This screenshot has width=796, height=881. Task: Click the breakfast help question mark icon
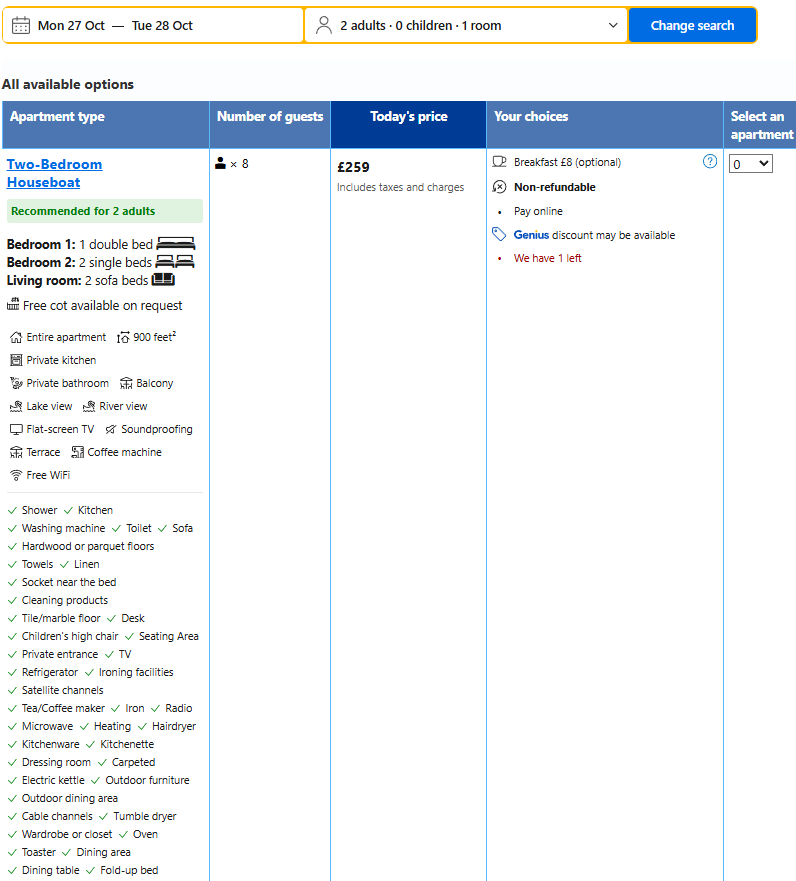710,161
